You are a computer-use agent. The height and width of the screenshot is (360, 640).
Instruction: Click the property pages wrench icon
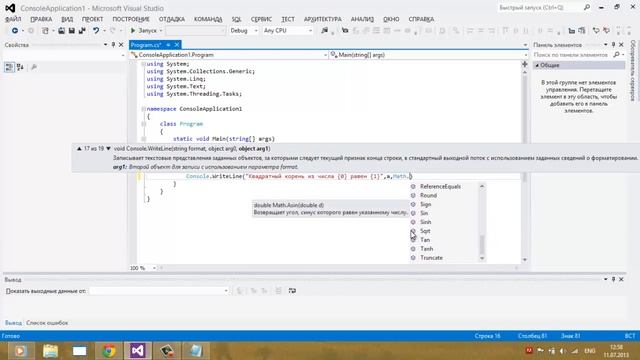click(34, 67)
